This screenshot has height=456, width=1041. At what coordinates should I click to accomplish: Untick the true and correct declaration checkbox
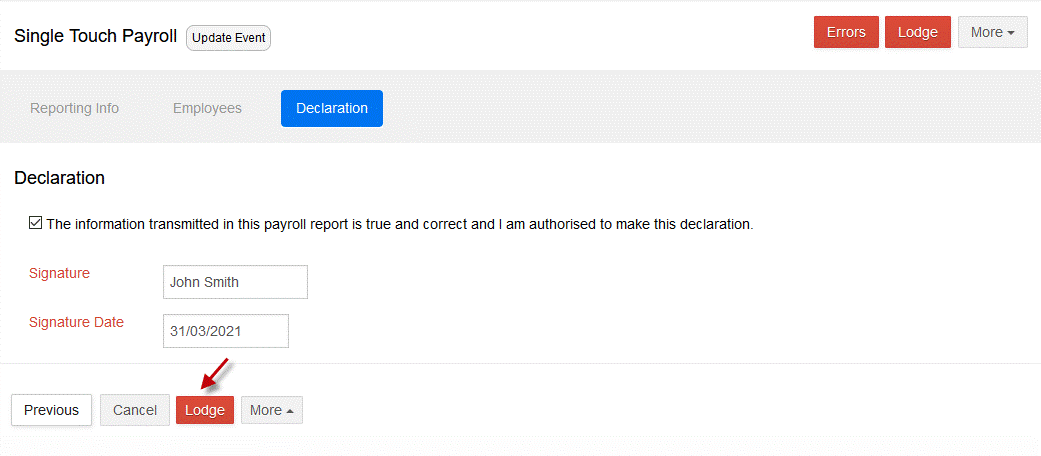click(x=35, y=224)
